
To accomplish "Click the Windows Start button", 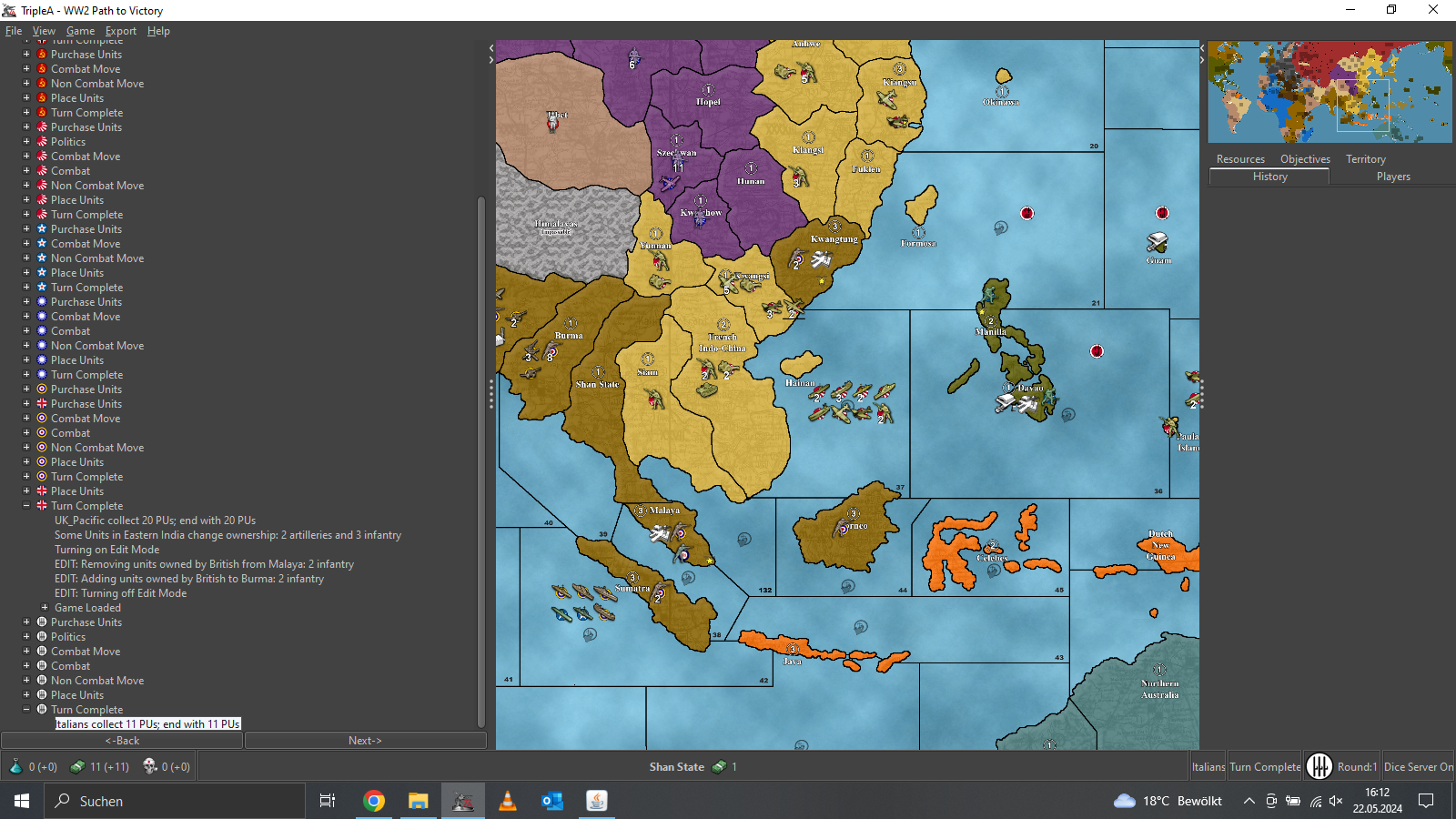I will tap(22, 801).
